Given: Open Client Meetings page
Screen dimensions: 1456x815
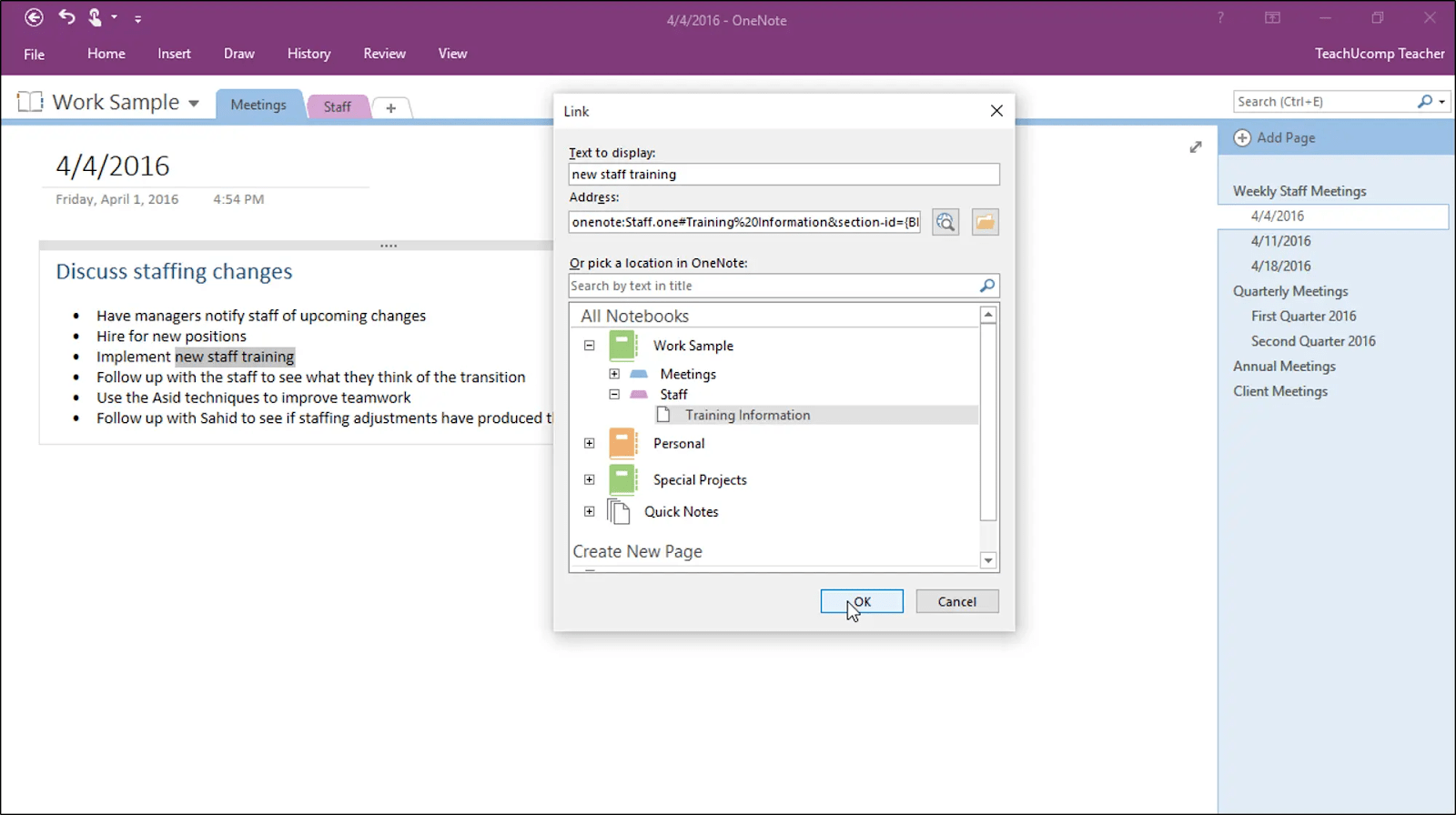Looking at the screenshot, I should coord(1280,391).
